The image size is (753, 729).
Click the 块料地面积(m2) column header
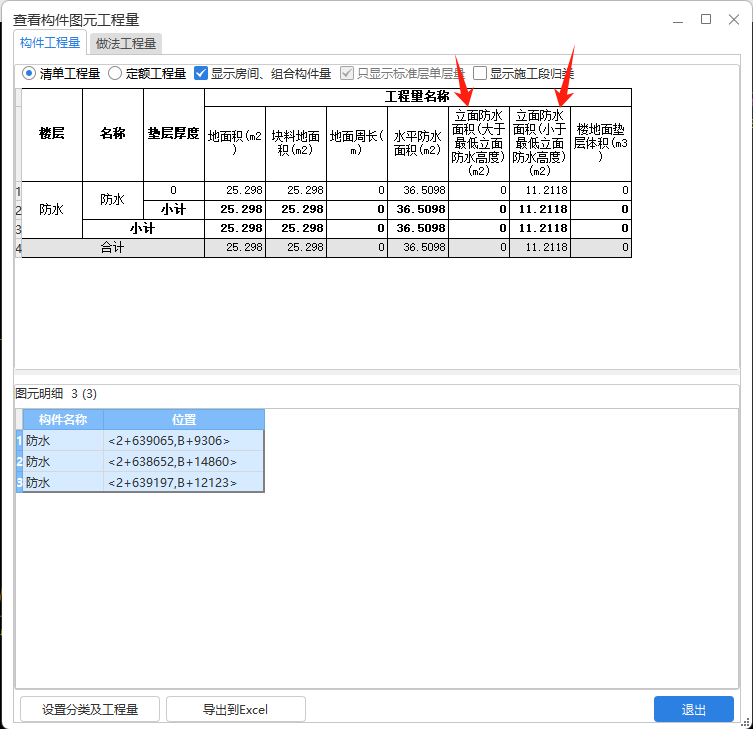point(296,144)
